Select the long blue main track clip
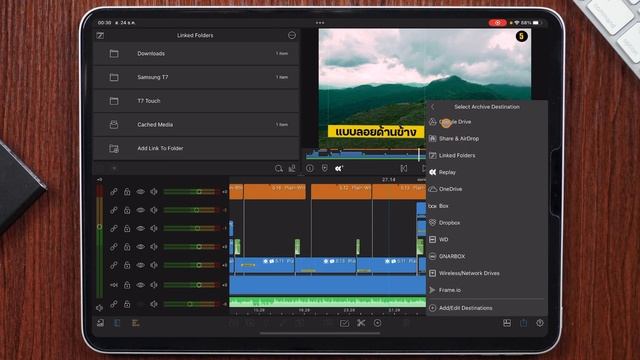The height and width of the screenshot is (360, 640). click(x=327, y=285)
